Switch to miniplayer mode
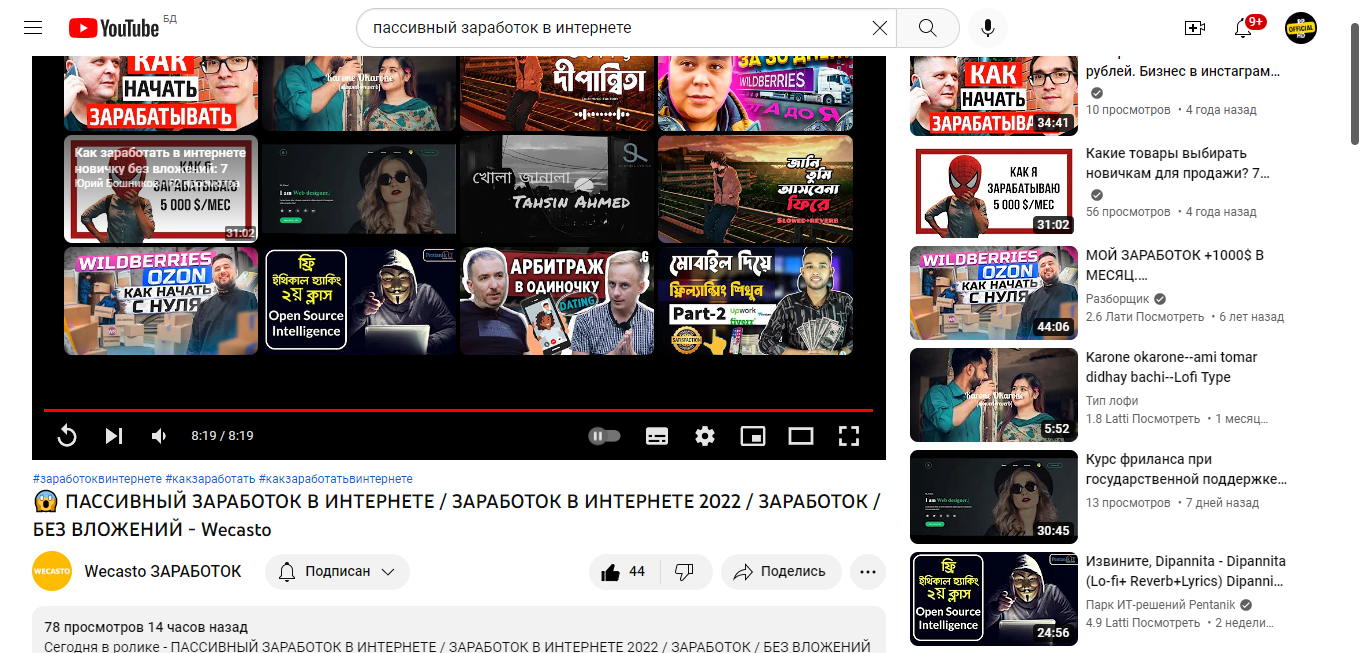This screenshot has width=1363, height=653. [x=753, y=436]
